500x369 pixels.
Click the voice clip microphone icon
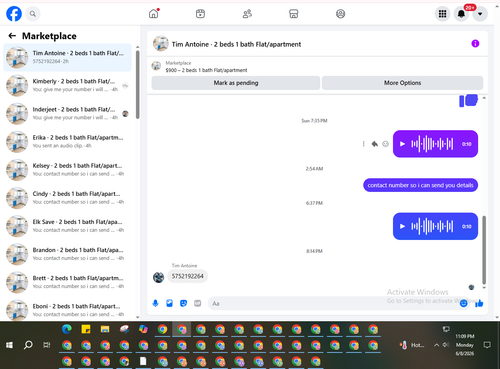coord(155,303)
